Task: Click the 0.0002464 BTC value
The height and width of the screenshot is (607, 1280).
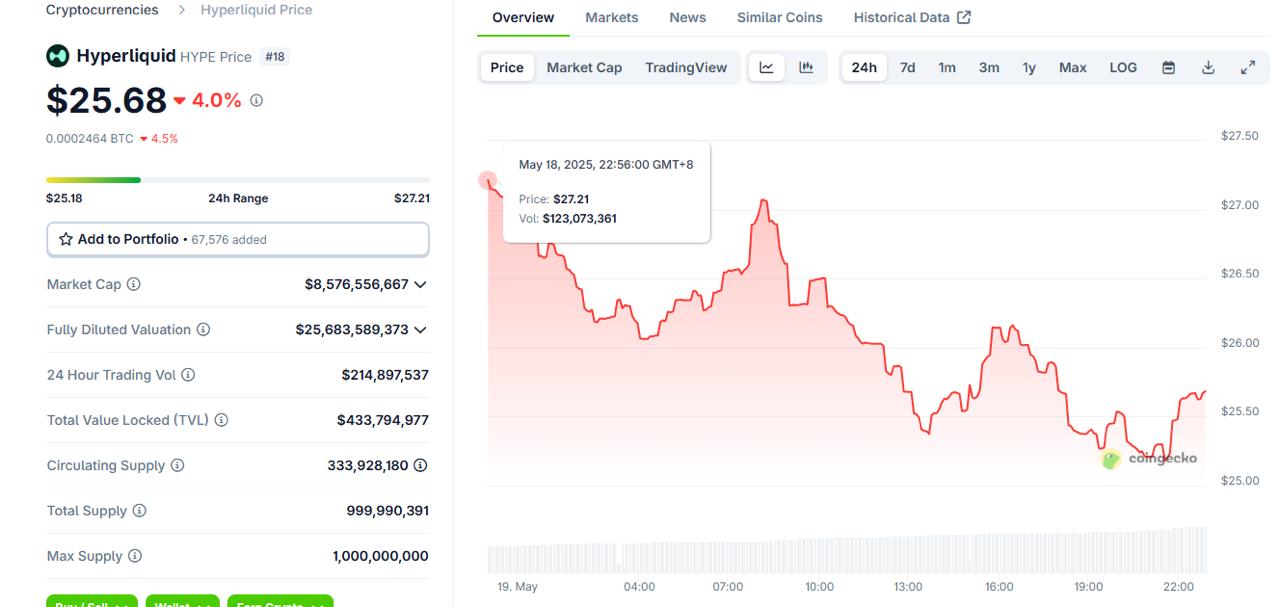Action: click(x=90, y=139)
